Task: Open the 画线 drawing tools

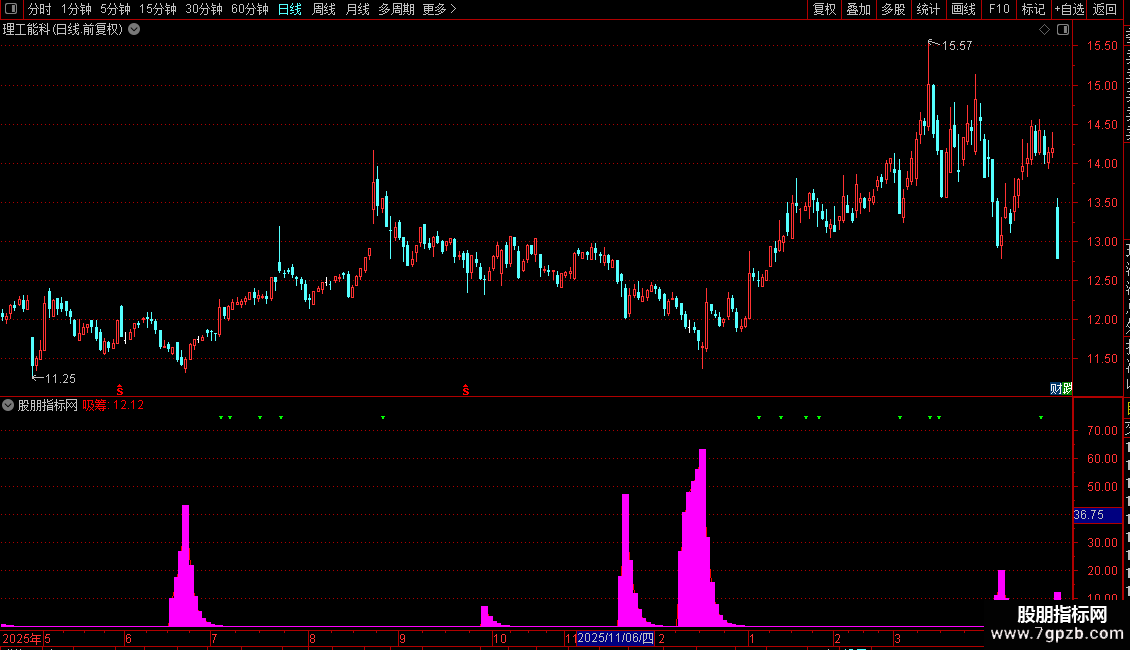Action: pos(963,9)
